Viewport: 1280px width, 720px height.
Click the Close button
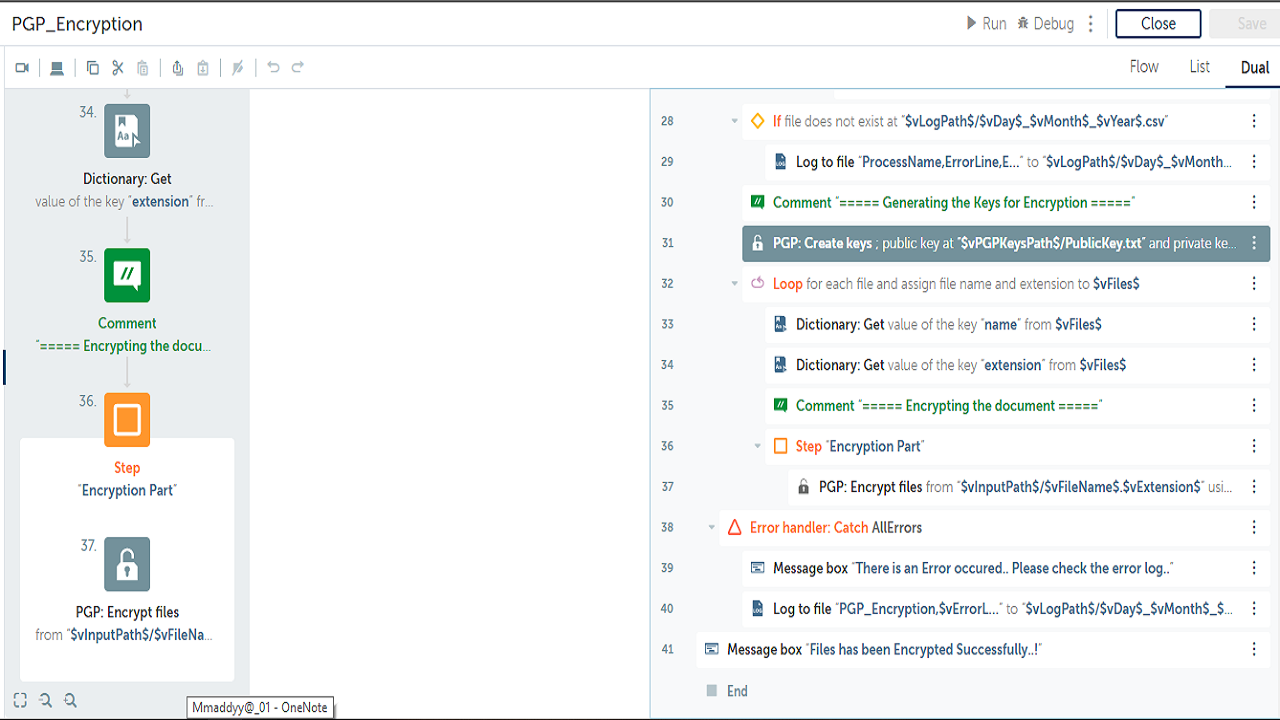click(x=1158, y=24)
